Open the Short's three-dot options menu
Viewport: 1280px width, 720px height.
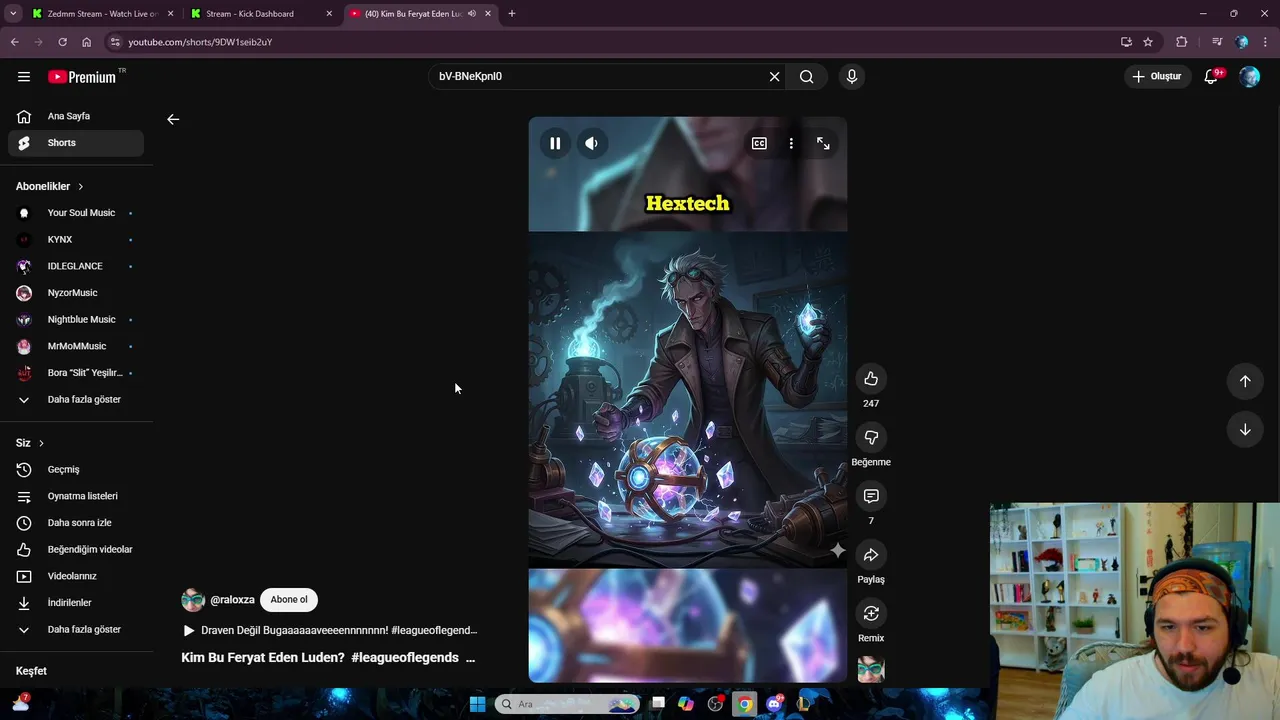click(x=791, y=143)
